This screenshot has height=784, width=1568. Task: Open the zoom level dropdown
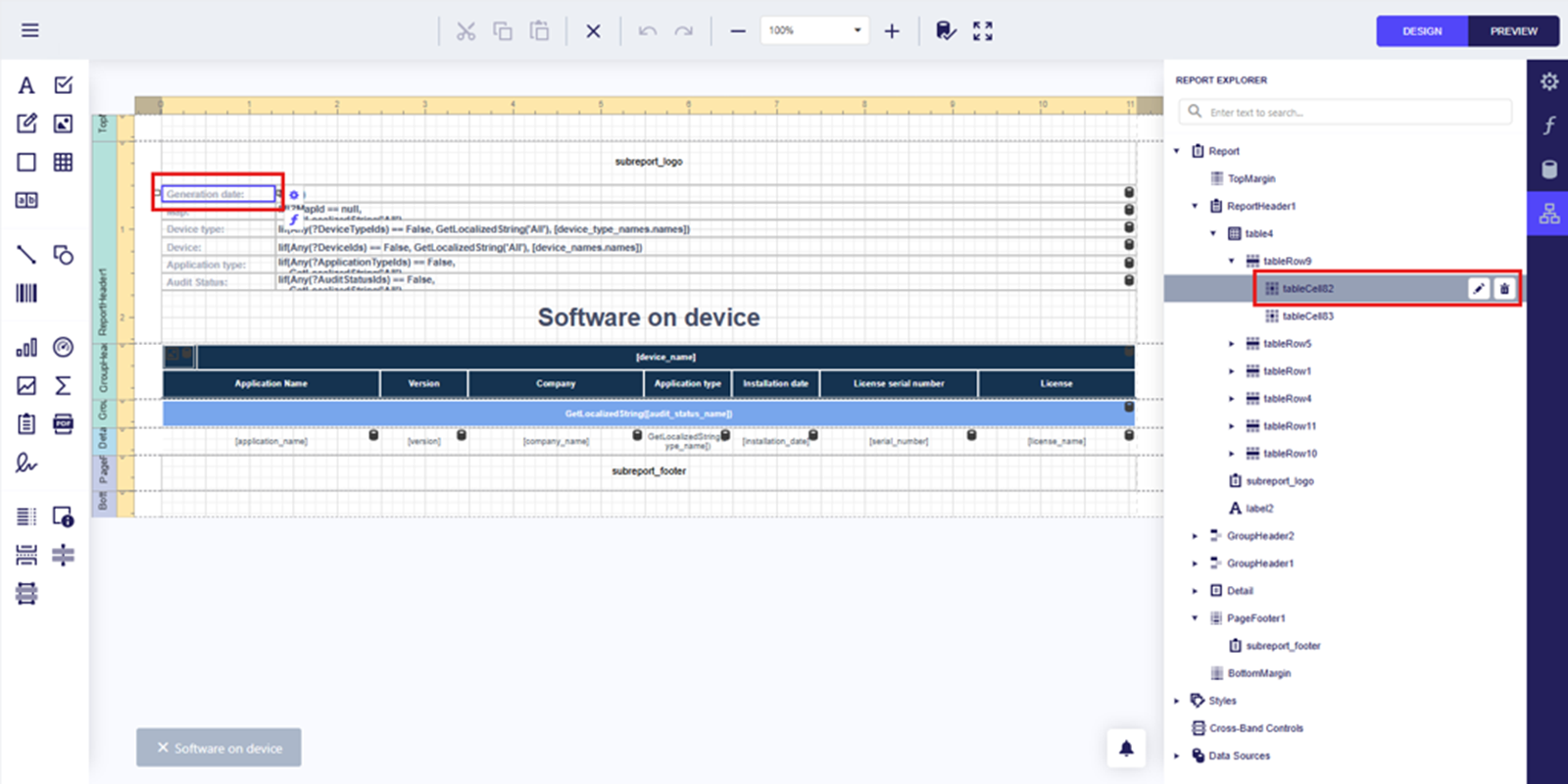[857, 30]
